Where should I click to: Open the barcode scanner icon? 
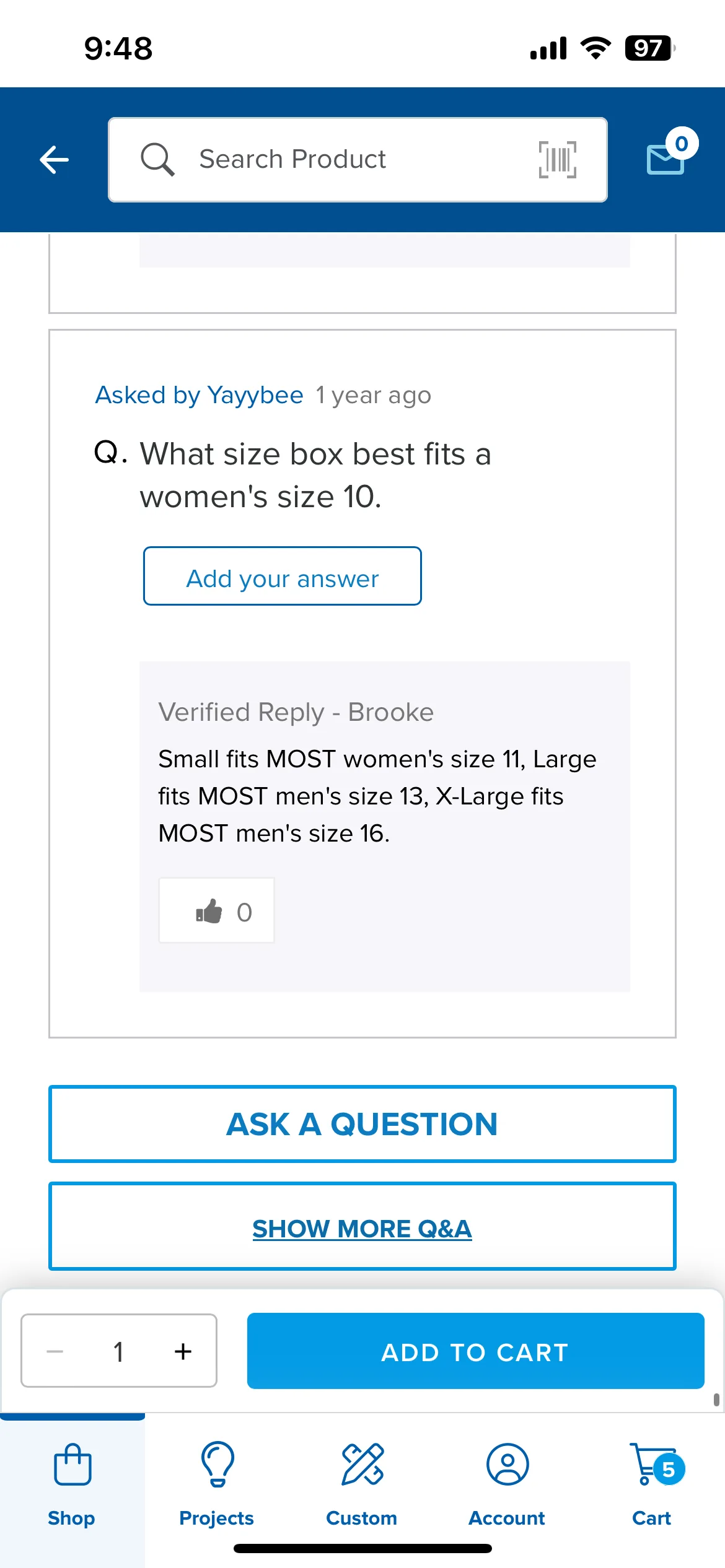tap(557, 159)
